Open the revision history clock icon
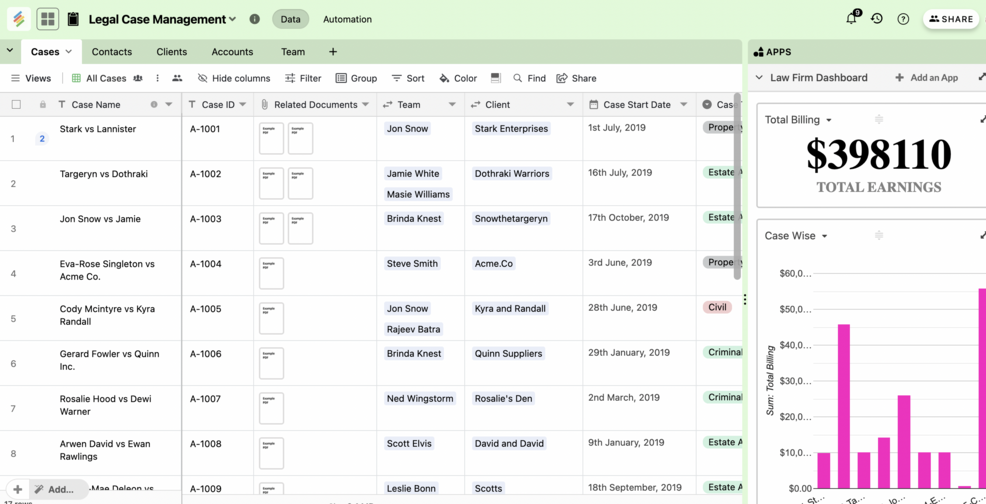Screen dimensions: 986x504 coord(877,19)
